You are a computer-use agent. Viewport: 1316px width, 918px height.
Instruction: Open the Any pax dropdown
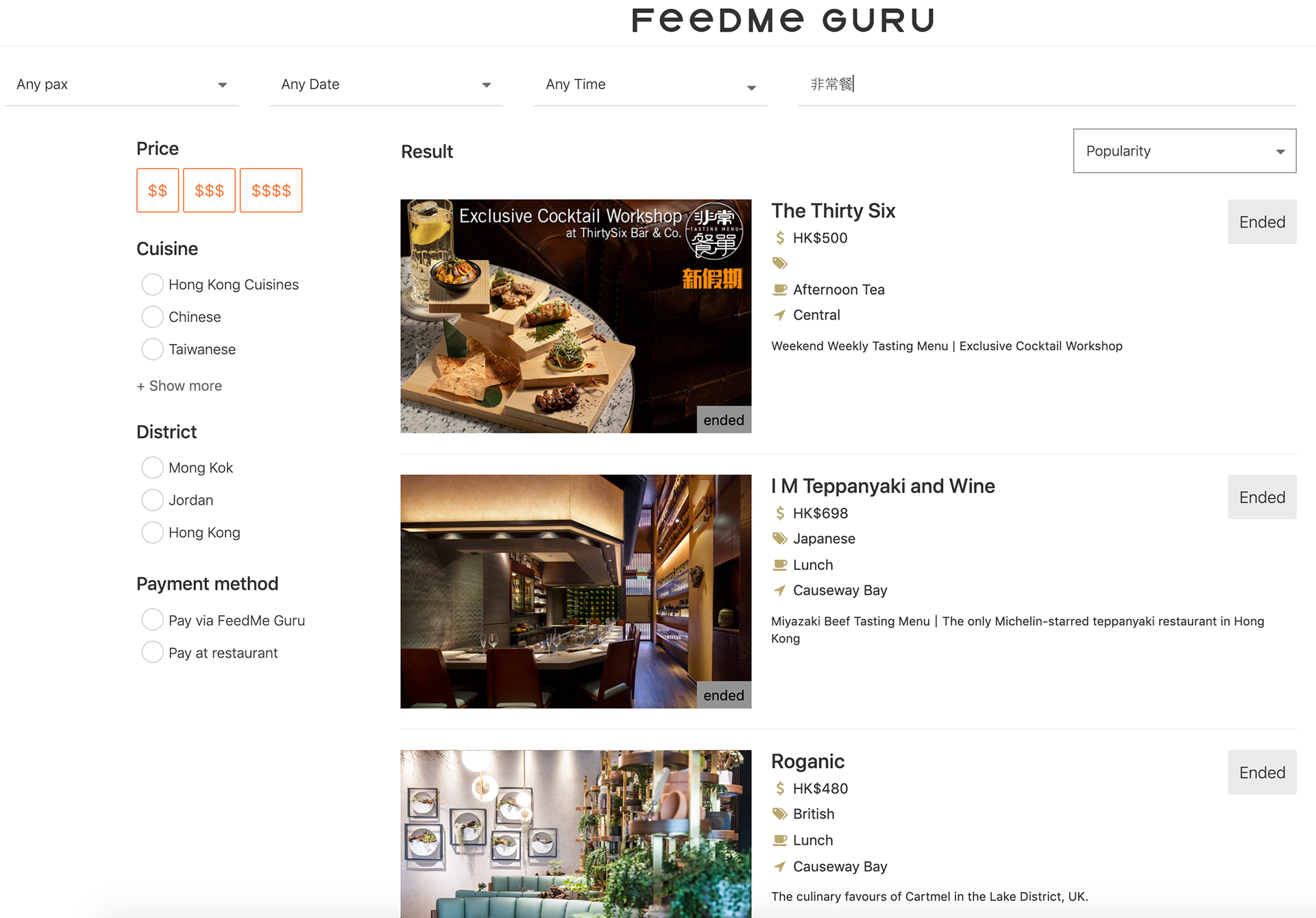(121, 84)
